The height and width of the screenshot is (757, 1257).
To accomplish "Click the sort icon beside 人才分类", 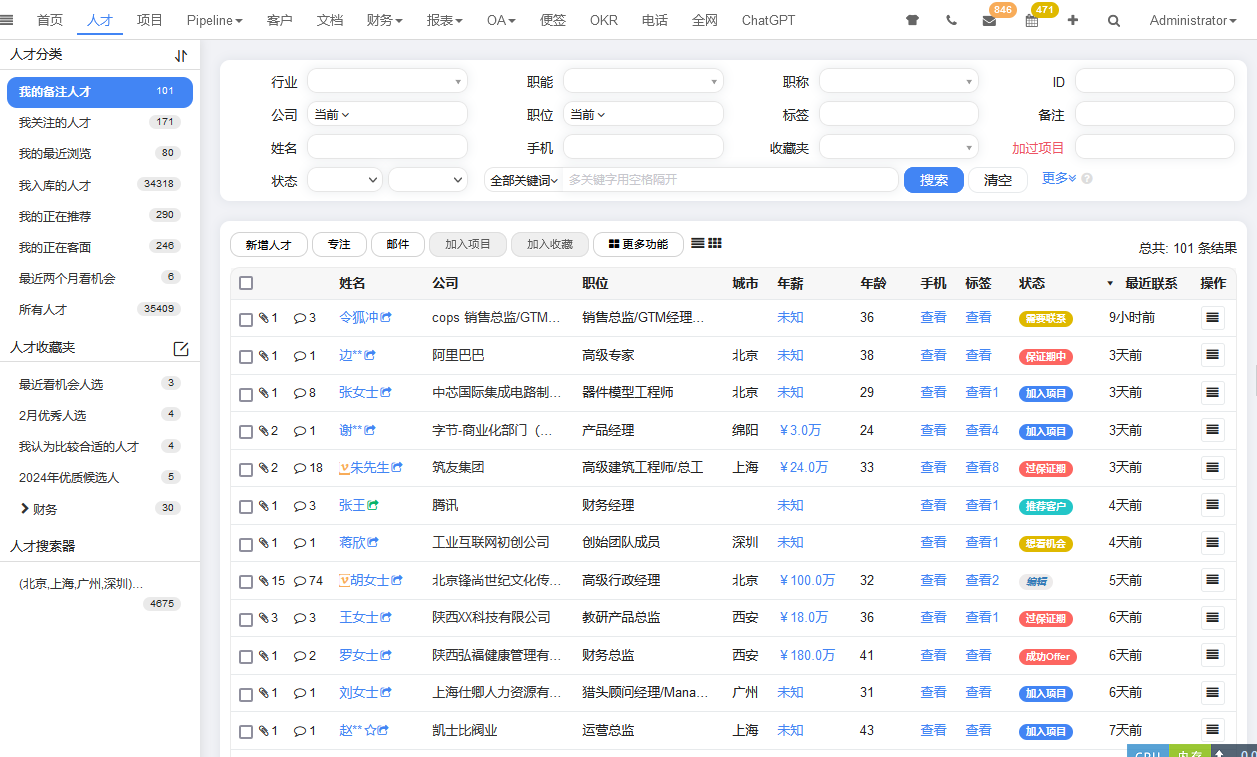I will (180, 57).
